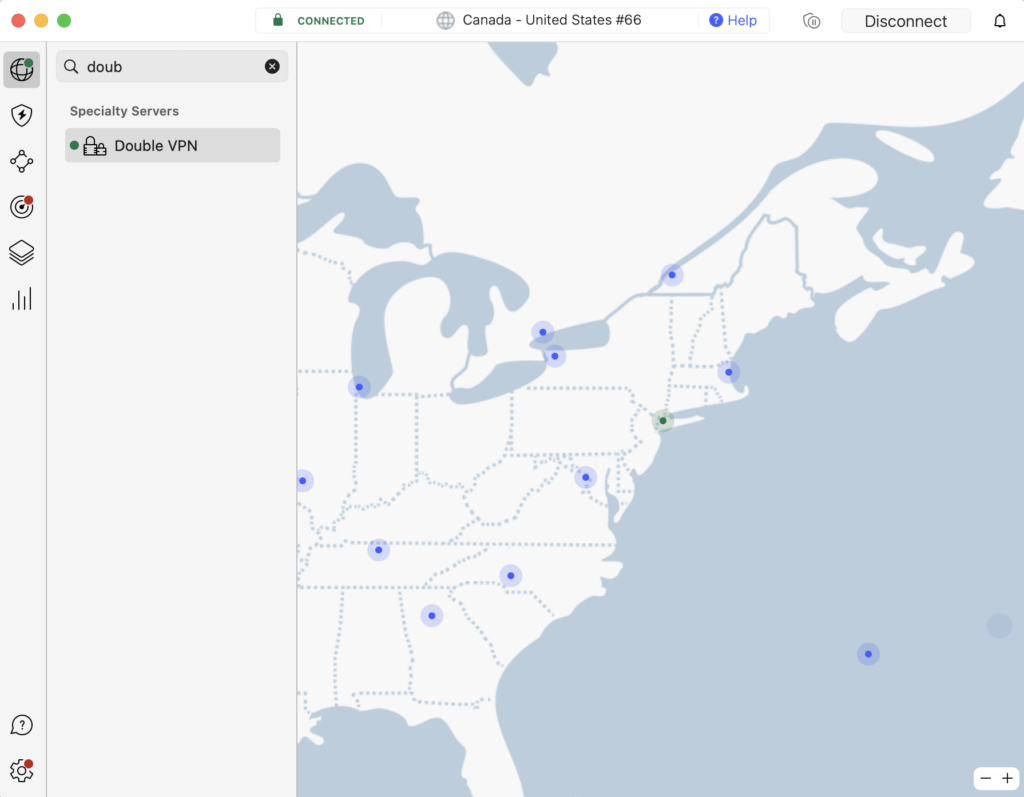
Task: Open Threat Protection shield icon
Action: tap(22, 115)
